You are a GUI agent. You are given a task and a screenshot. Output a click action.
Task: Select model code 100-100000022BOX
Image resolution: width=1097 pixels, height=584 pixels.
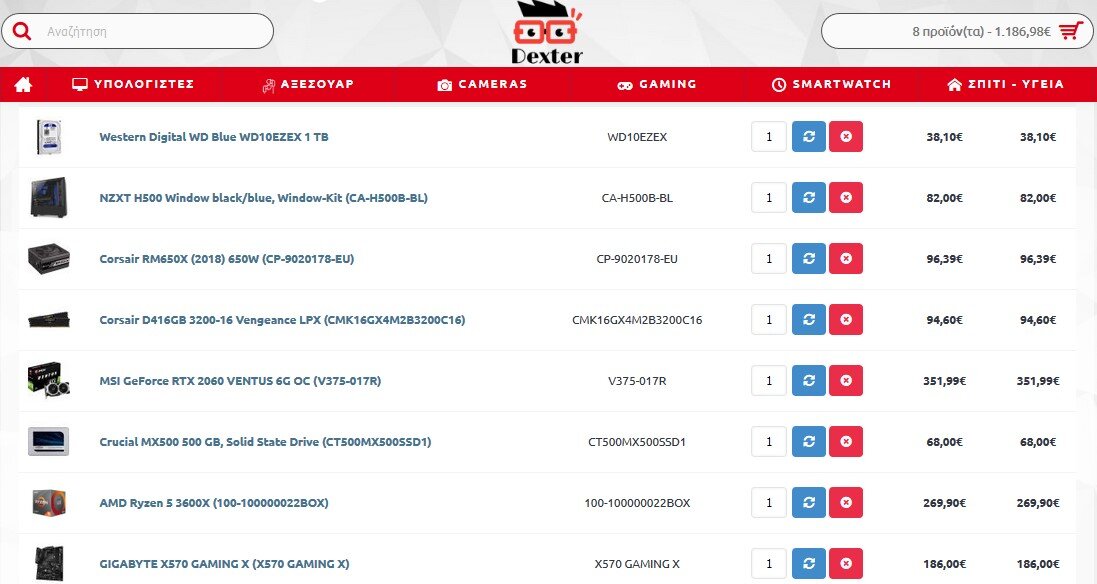tap(637, 503)
